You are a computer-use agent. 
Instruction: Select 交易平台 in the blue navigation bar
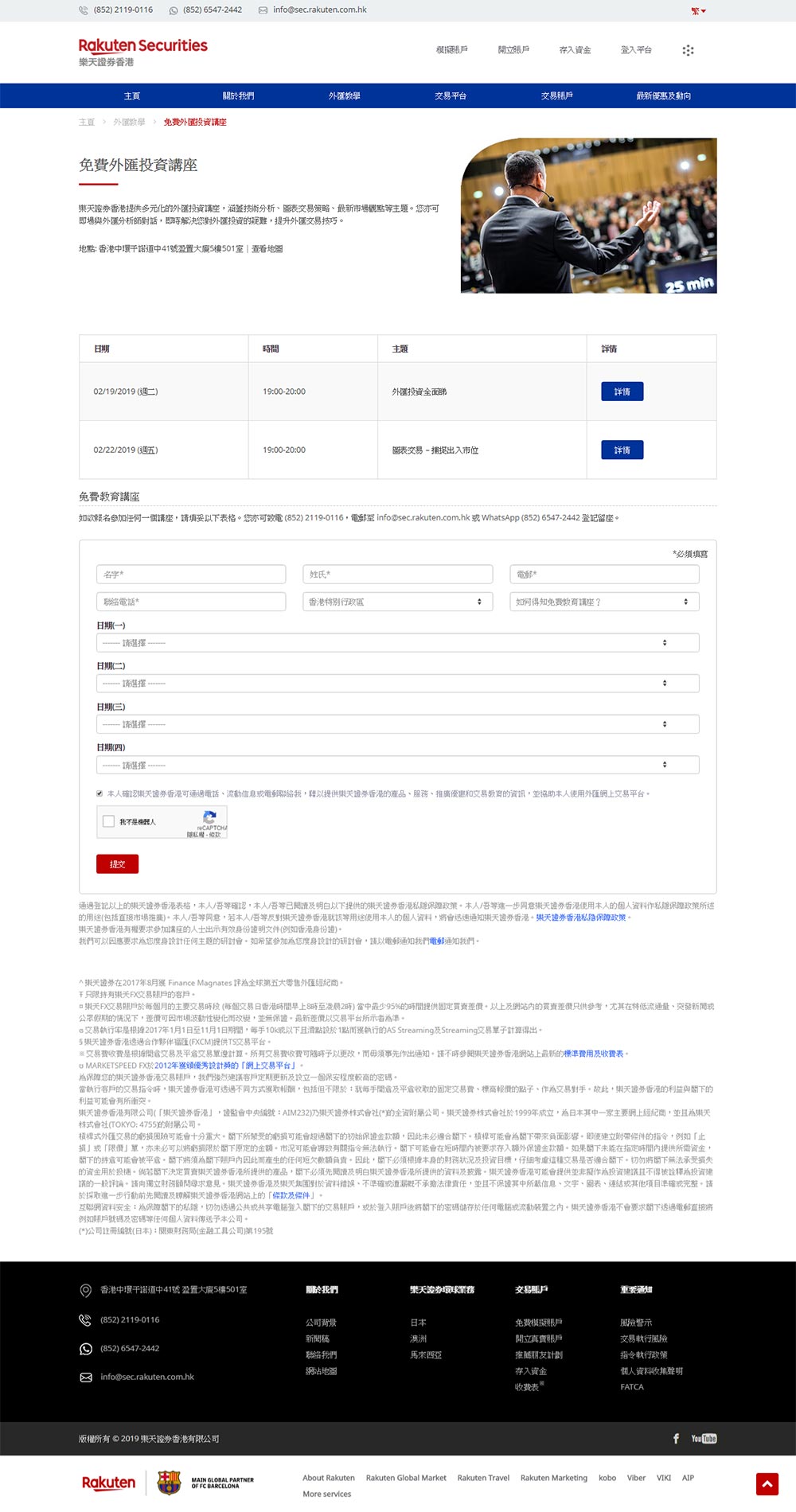(451, 95)
